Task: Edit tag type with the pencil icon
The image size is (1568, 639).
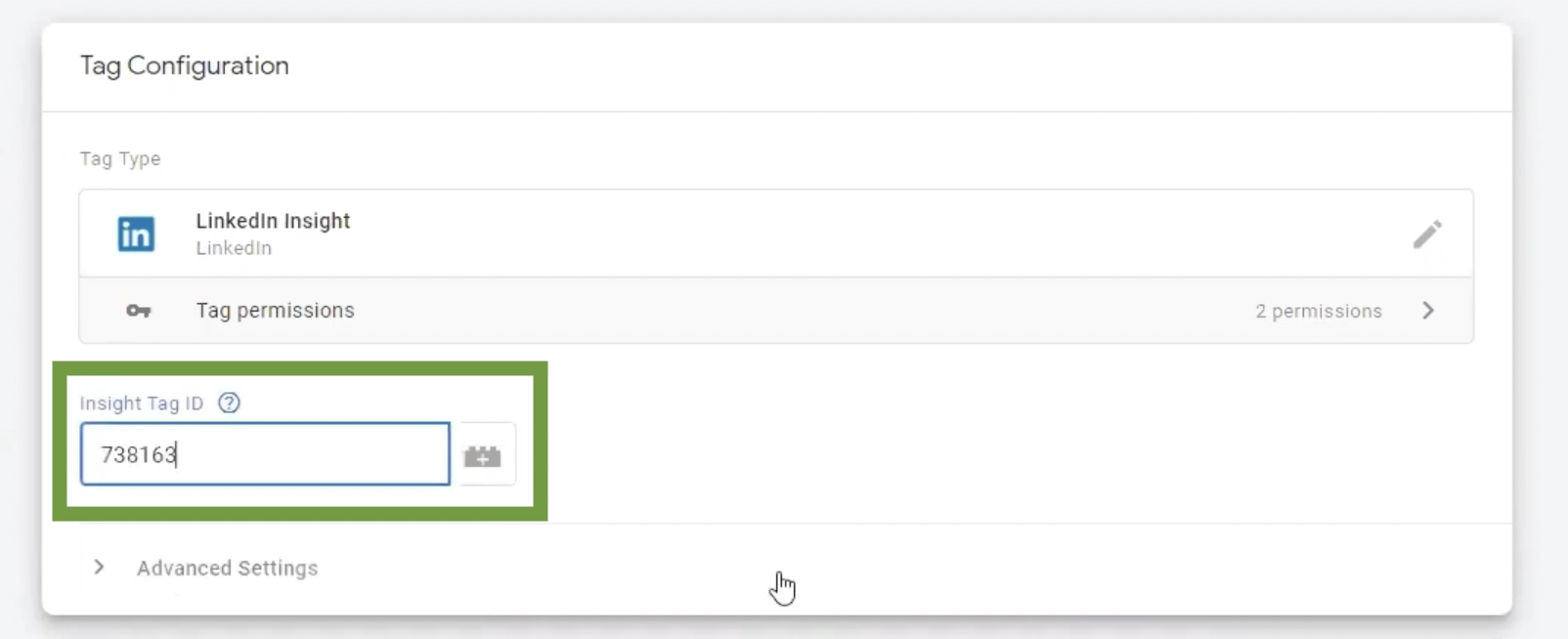Action: [x=1426, y=234]
